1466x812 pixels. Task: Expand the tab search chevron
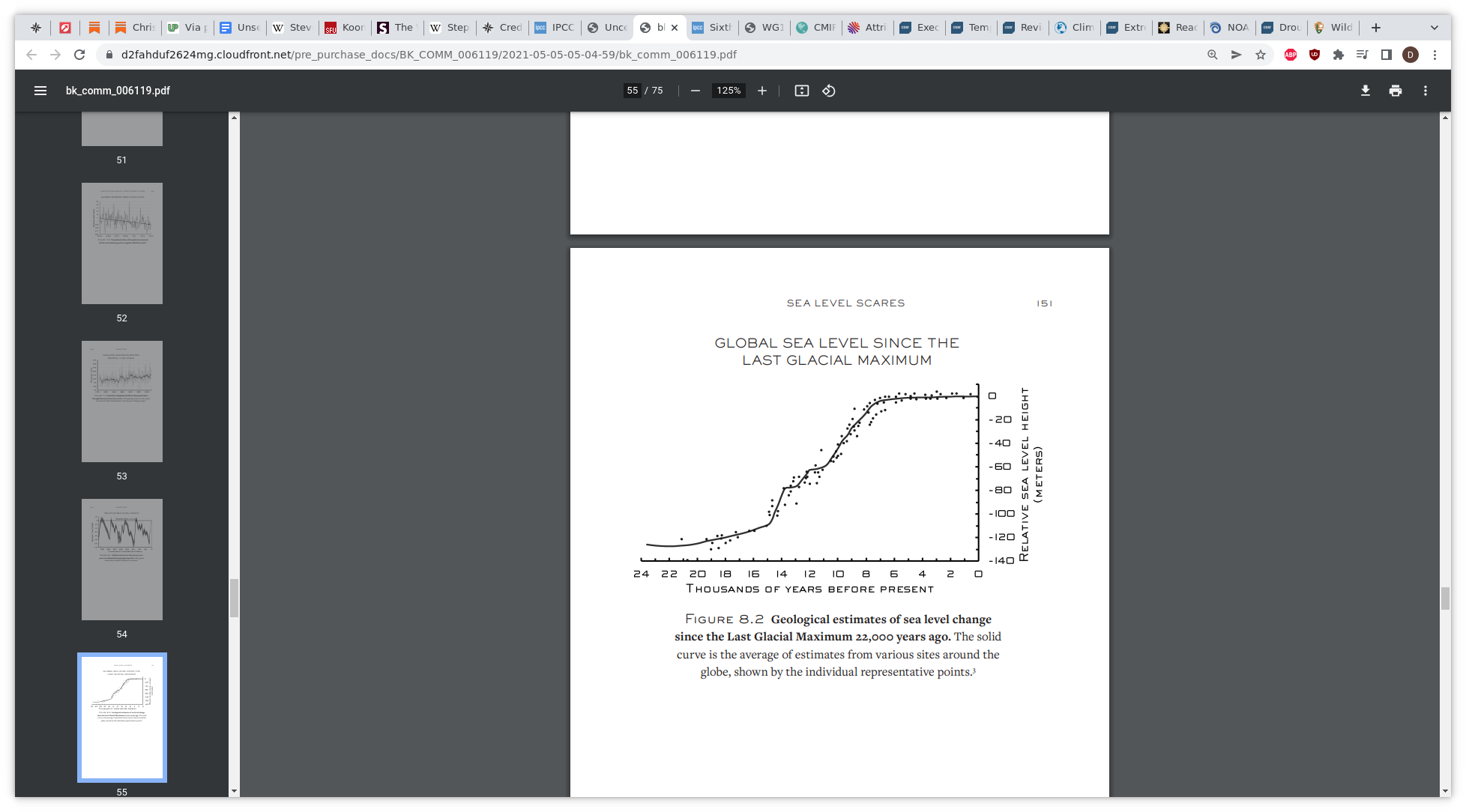point(1435,28)
